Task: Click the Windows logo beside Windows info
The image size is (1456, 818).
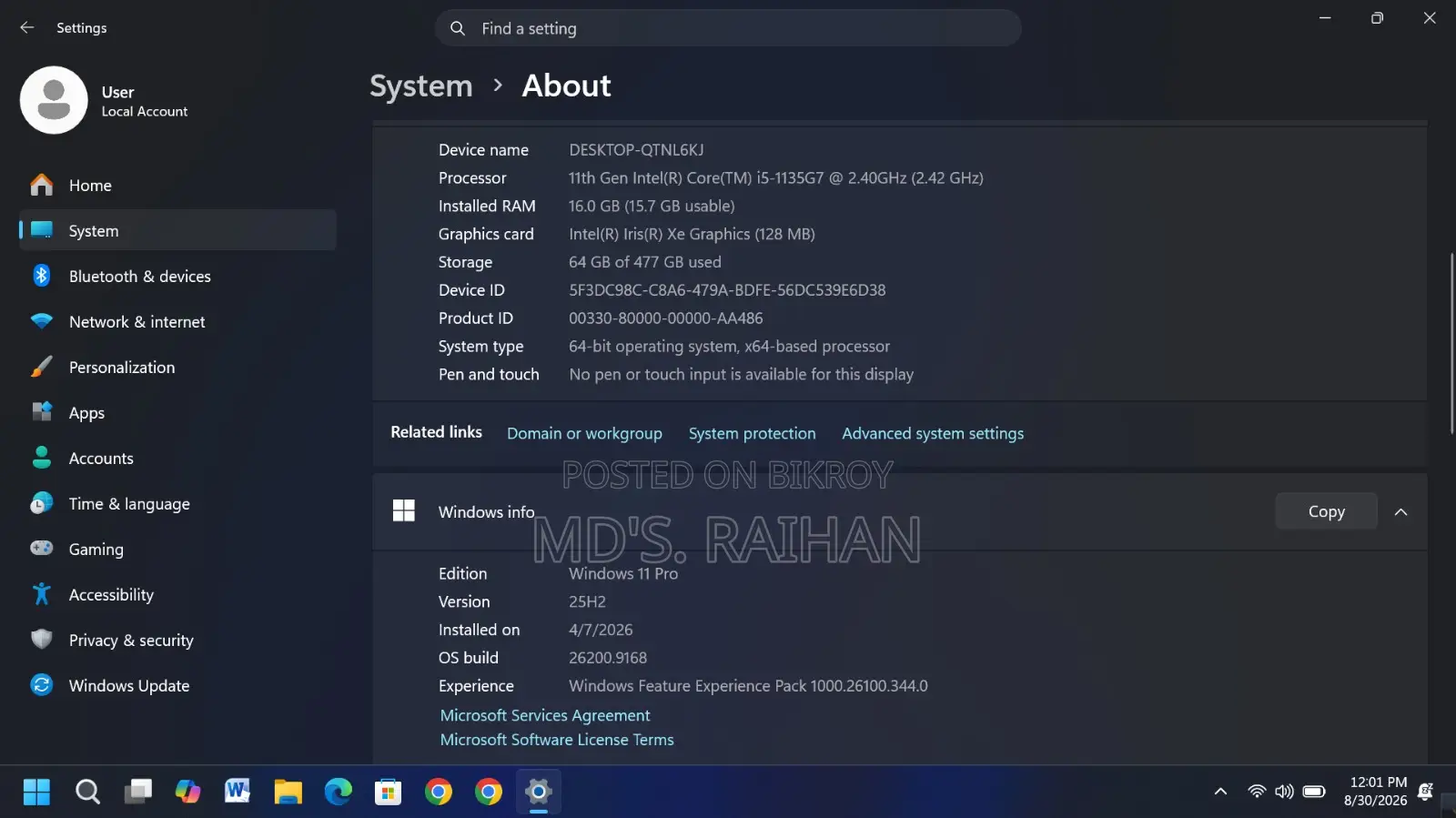Action: pos(404,511)
